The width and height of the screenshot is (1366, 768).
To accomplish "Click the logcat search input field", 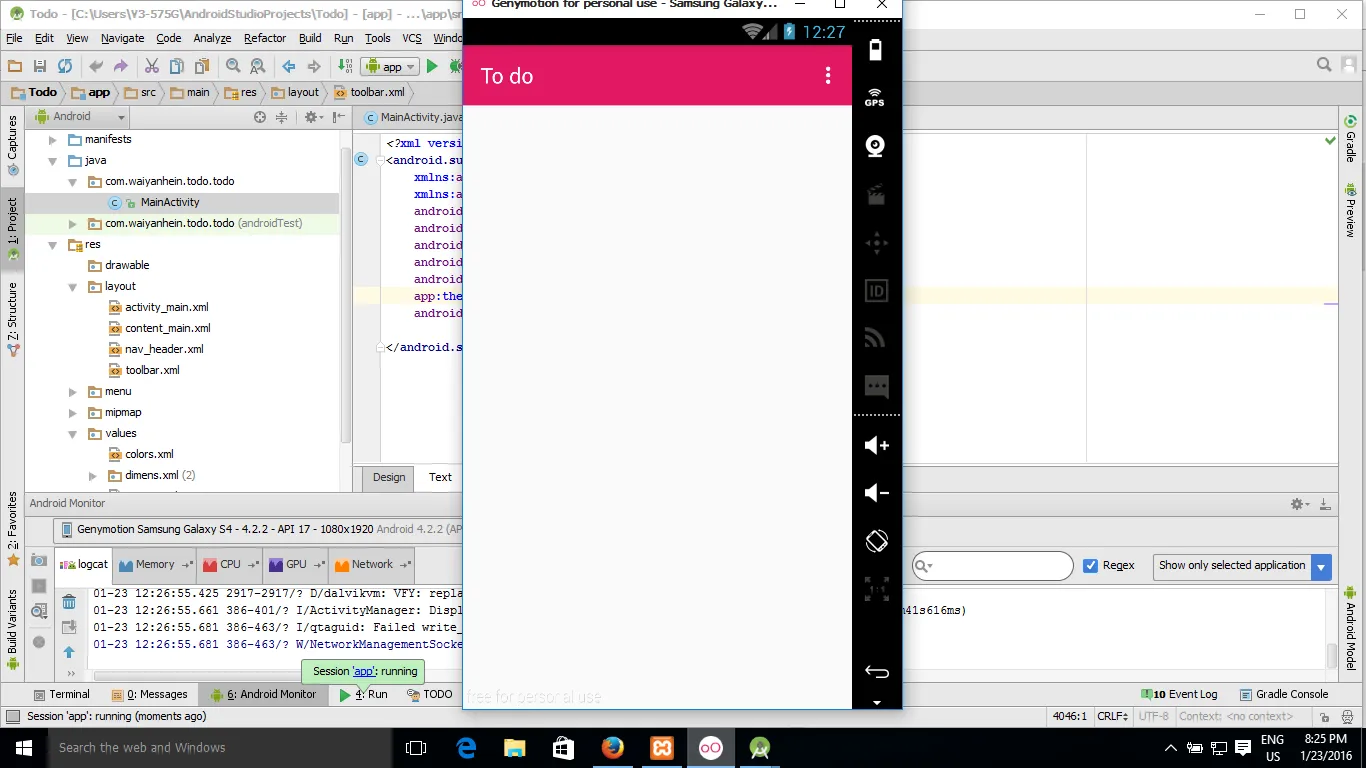I will tap(992, 566).
